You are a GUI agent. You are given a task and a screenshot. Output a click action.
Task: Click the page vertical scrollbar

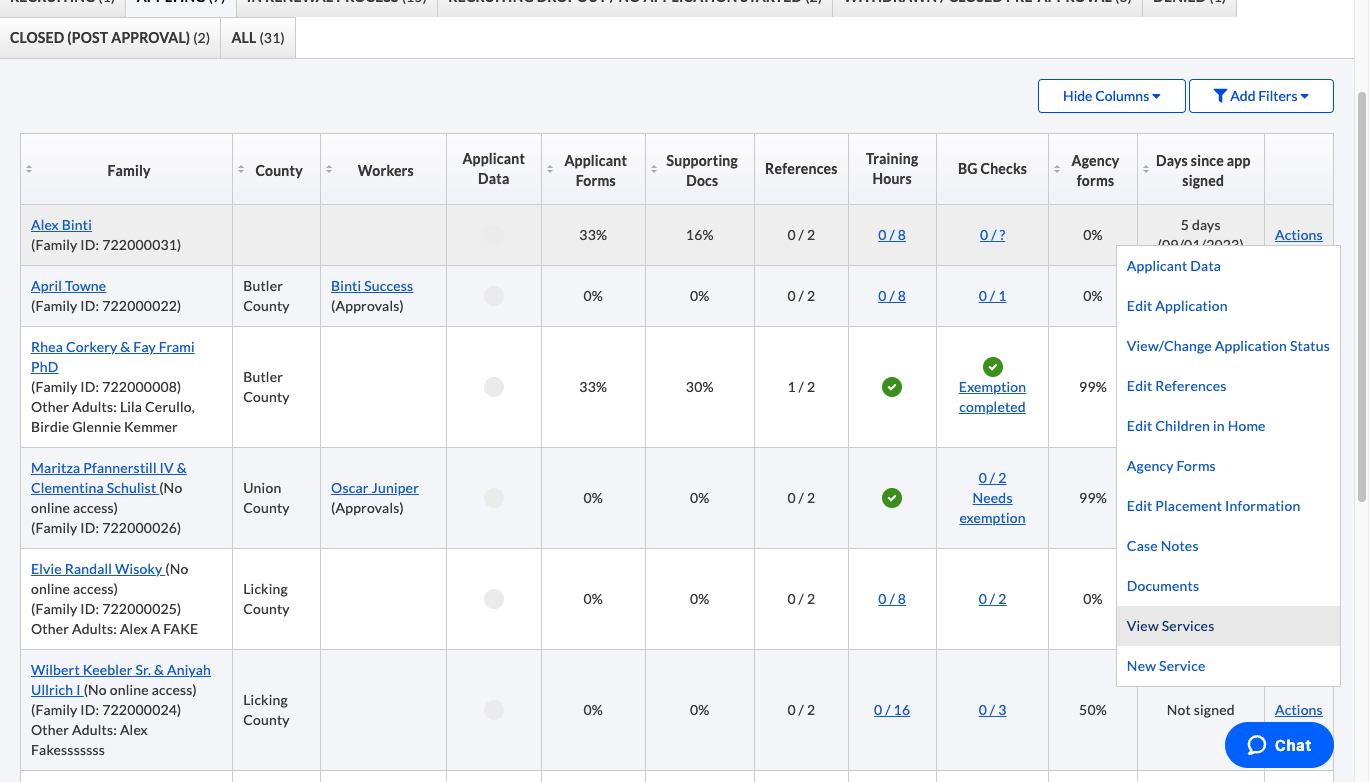(x=1362, y=295)
